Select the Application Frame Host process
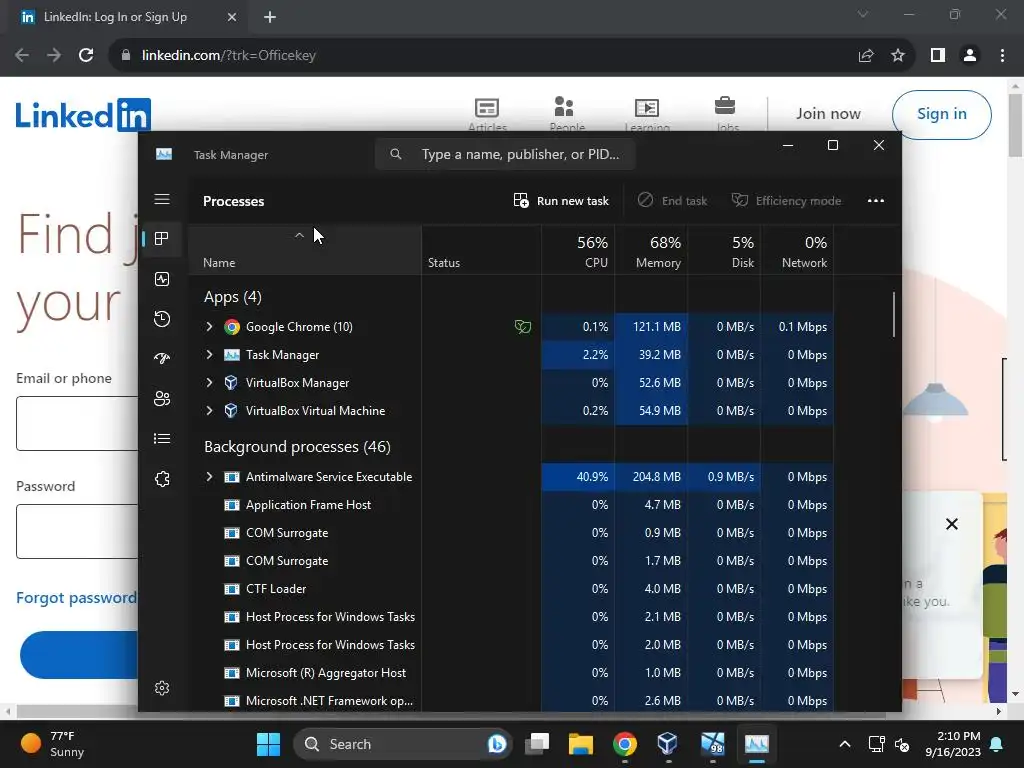 click(511, 505)
